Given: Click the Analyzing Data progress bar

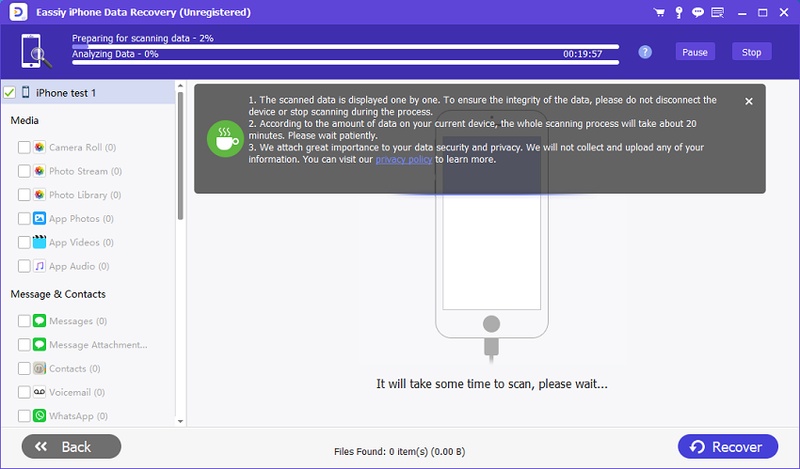Looking at the screenshot, I should point(345,62).
